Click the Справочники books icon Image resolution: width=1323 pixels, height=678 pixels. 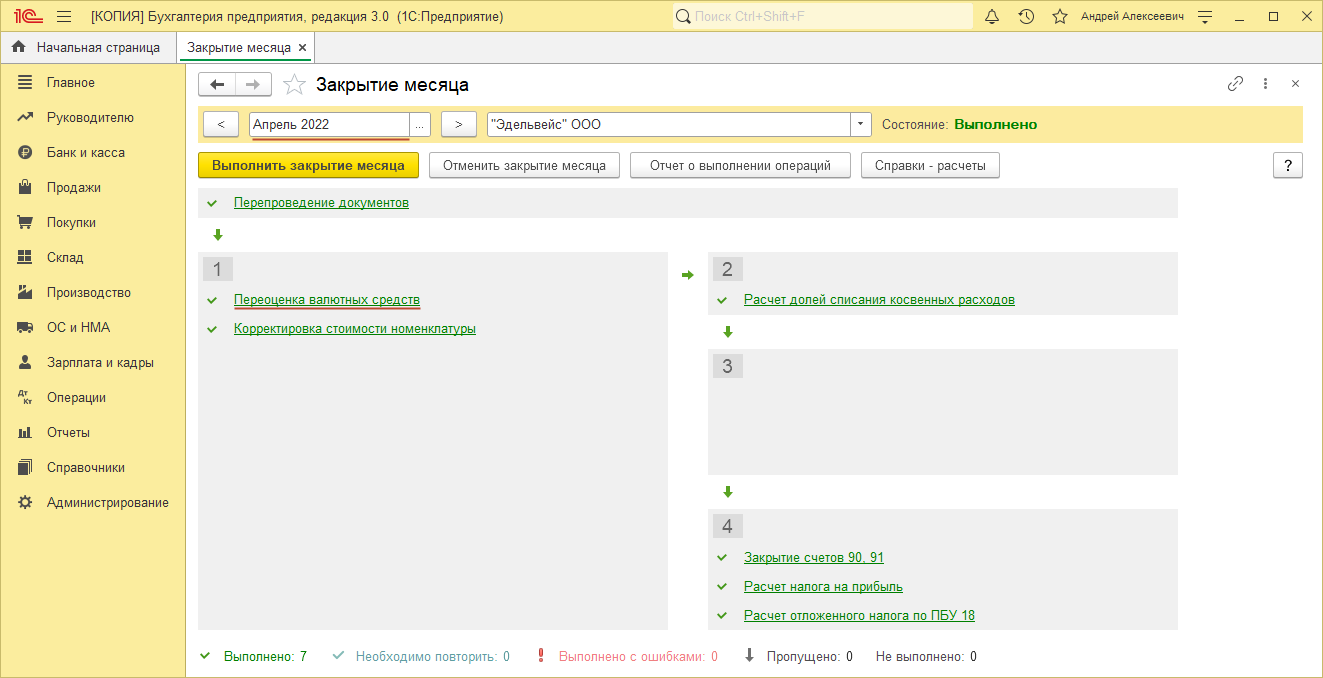pos(26,467)
